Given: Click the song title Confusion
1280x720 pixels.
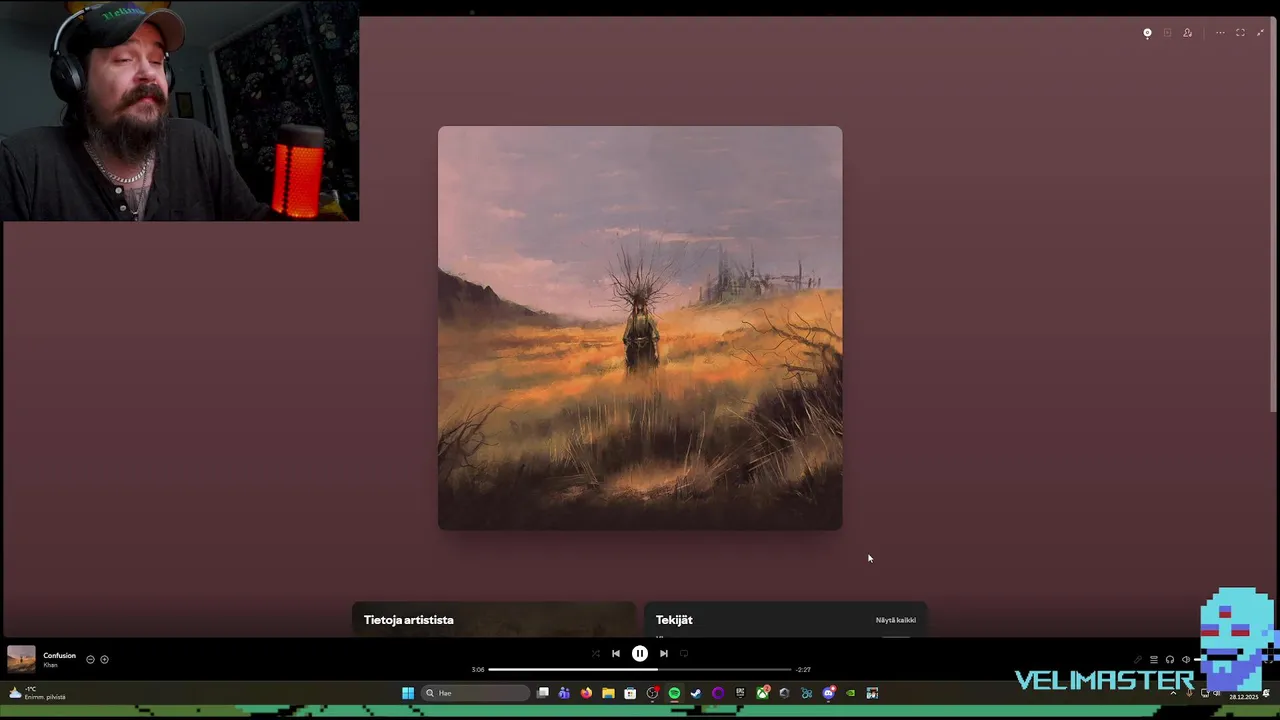Looking at the screenshot, I should click(x=59, y=655).
